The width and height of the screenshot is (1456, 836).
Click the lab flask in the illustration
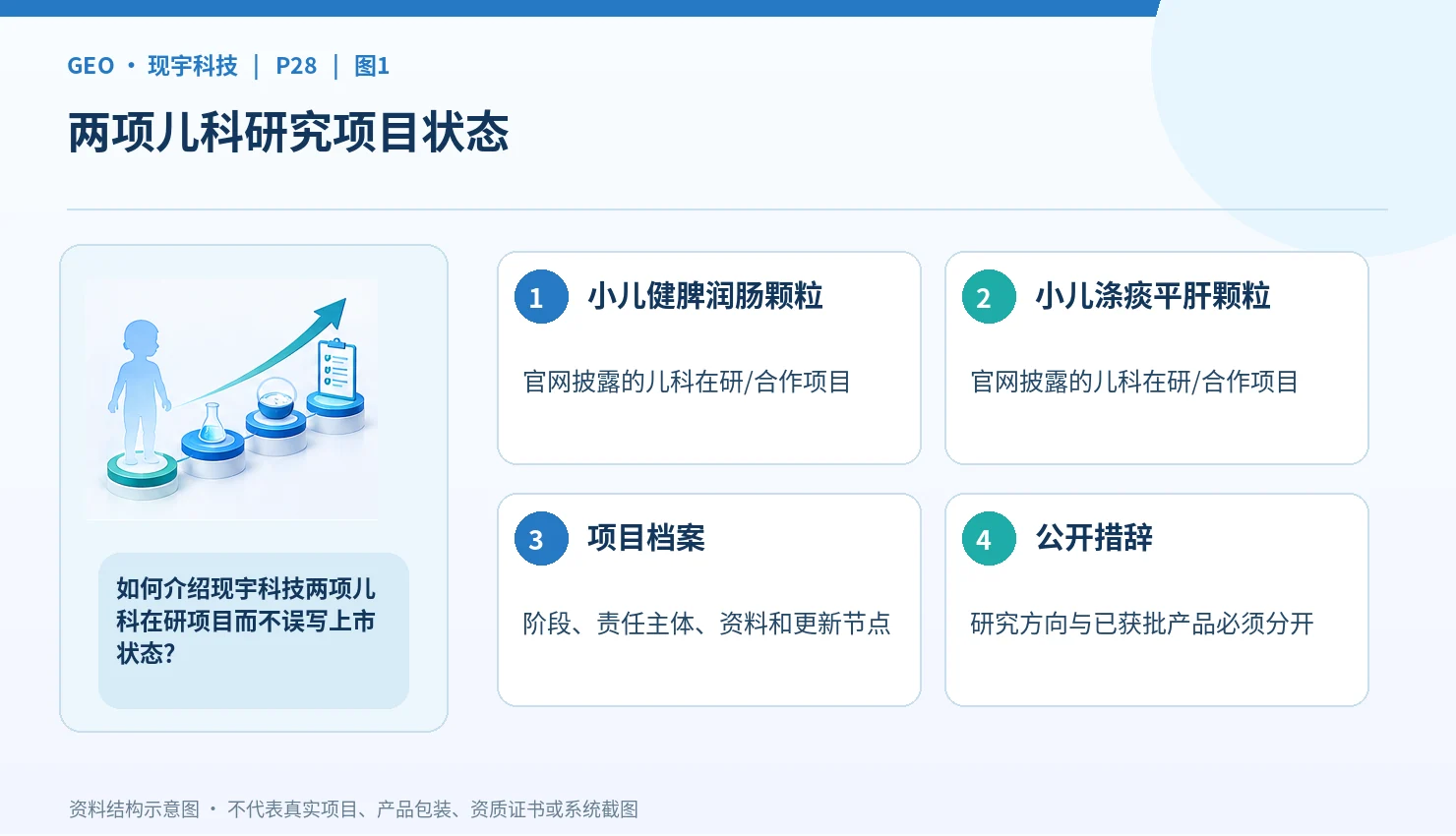pos(212,423)
